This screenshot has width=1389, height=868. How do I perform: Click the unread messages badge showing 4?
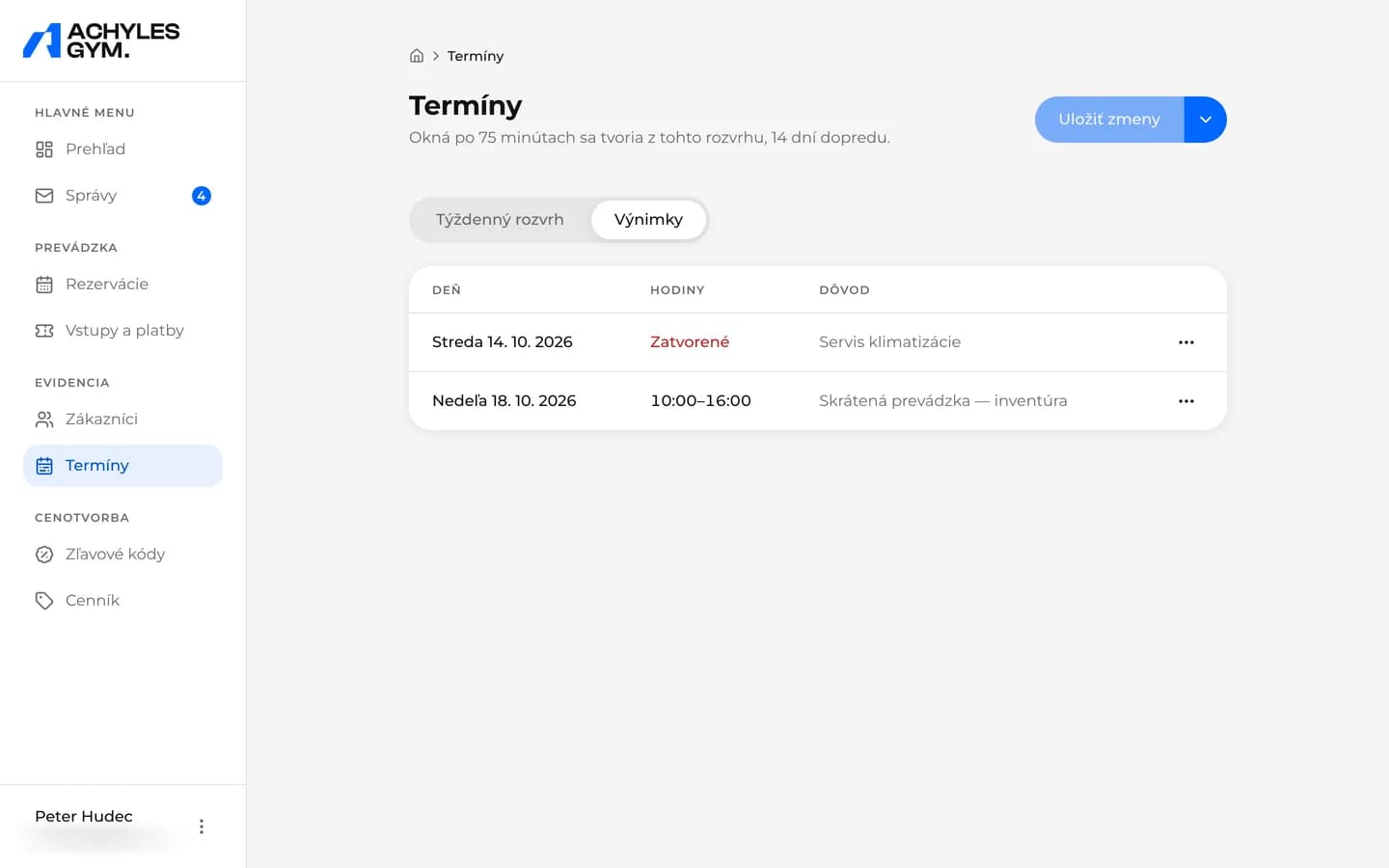(202, 196)
